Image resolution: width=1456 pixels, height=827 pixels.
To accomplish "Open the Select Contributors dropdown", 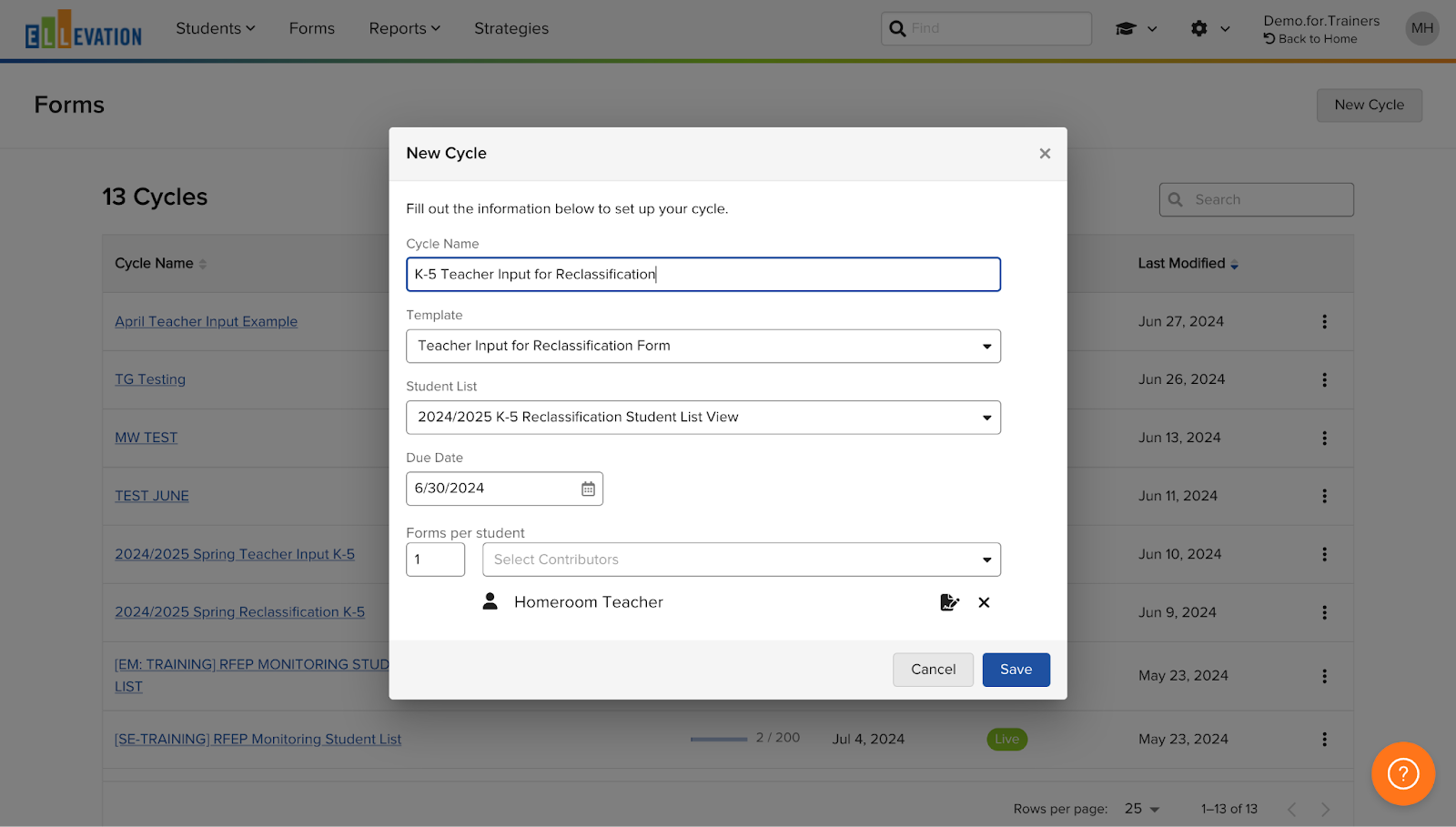I will click(742, 560).
